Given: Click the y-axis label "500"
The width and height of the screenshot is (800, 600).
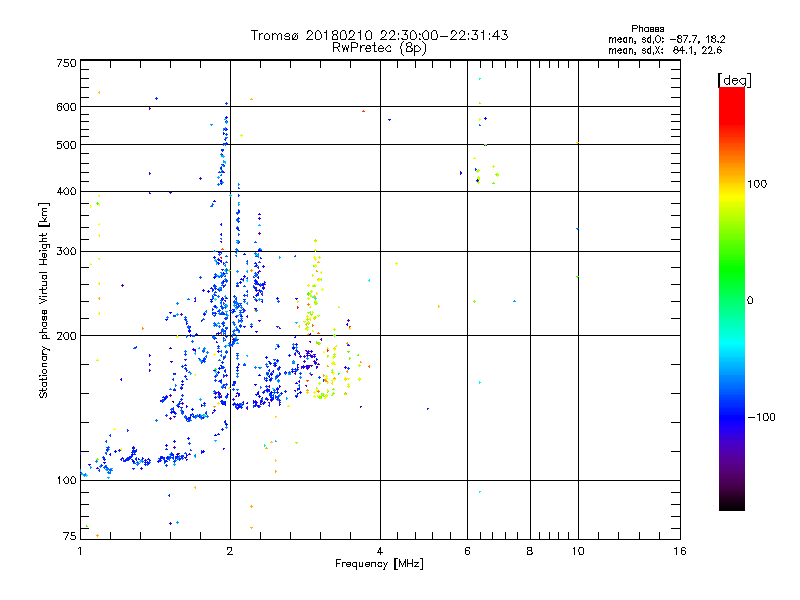Looking at the screenshot, I should pyautogui.click(x=66, y=145).
